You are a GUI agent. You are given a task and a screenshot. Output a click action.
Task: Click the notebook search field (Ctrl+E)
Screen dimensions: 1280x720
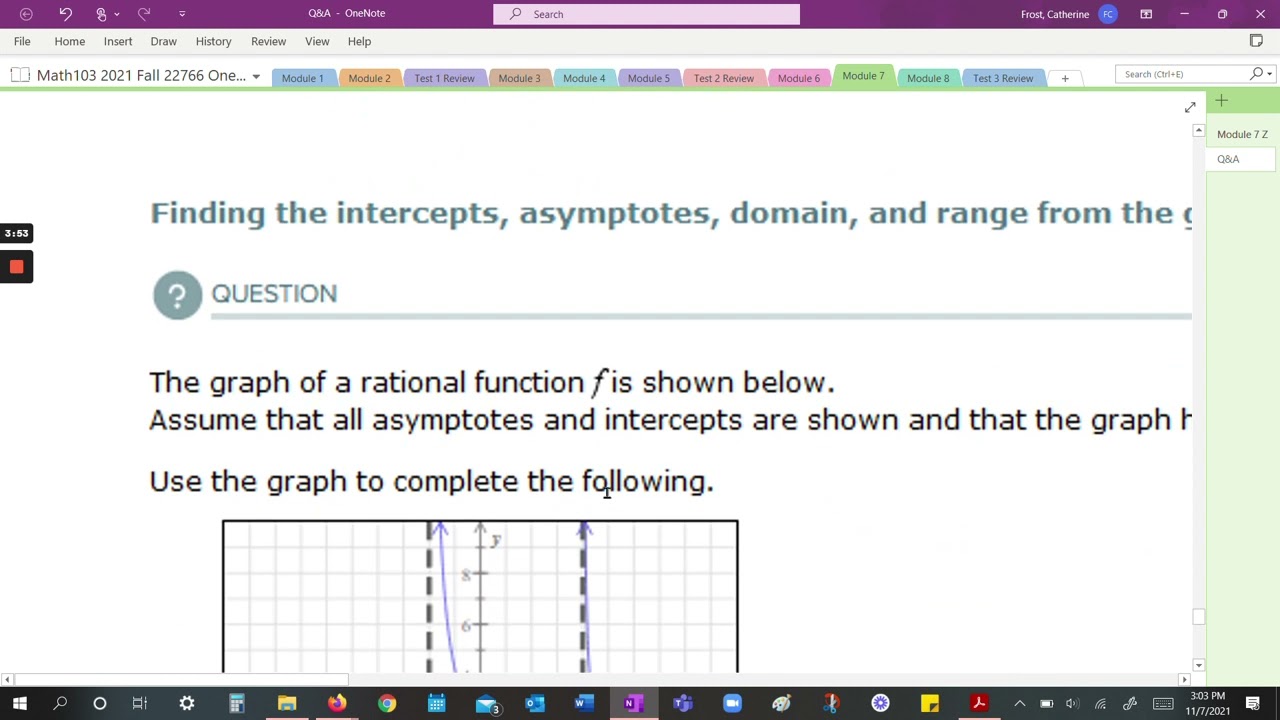click(1182, 74)
